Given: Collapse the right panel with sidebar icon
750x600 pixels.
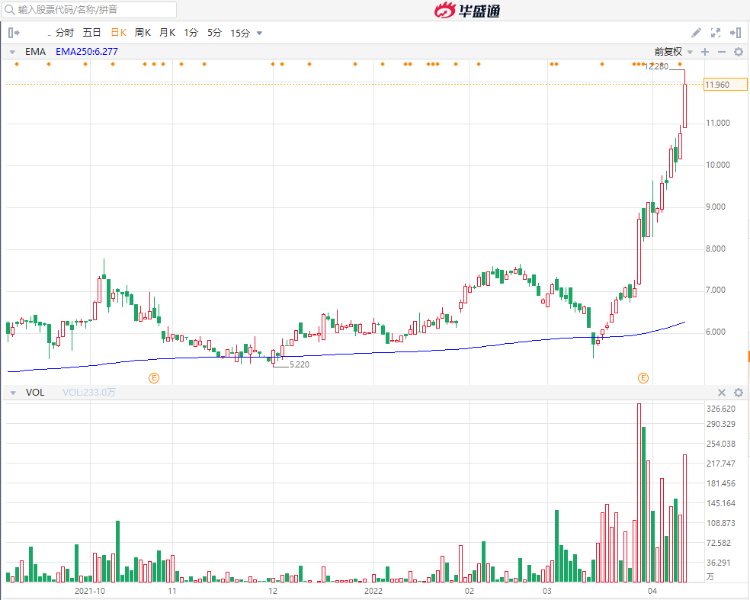Looking at the screenshot, I should point(735,33).
